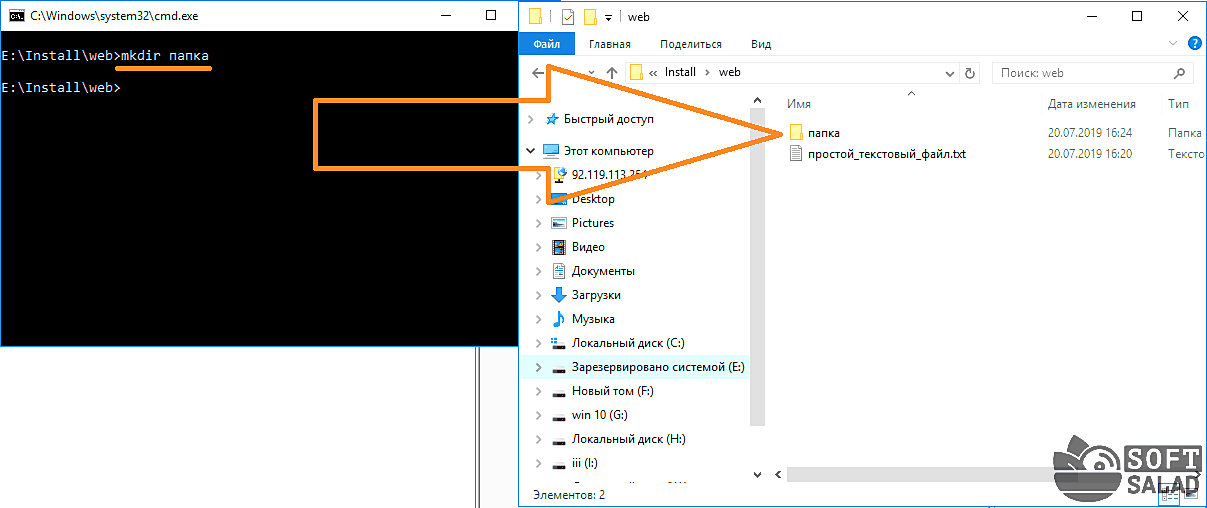The image size is (1207, 508).
Task: Open Explorer help via question mark icon
Action: (x=1194, y=44)
